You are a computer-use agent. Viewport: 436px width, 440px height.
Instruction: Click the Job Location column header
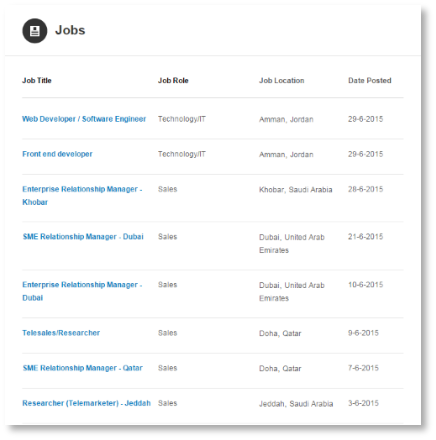[282, 80]
